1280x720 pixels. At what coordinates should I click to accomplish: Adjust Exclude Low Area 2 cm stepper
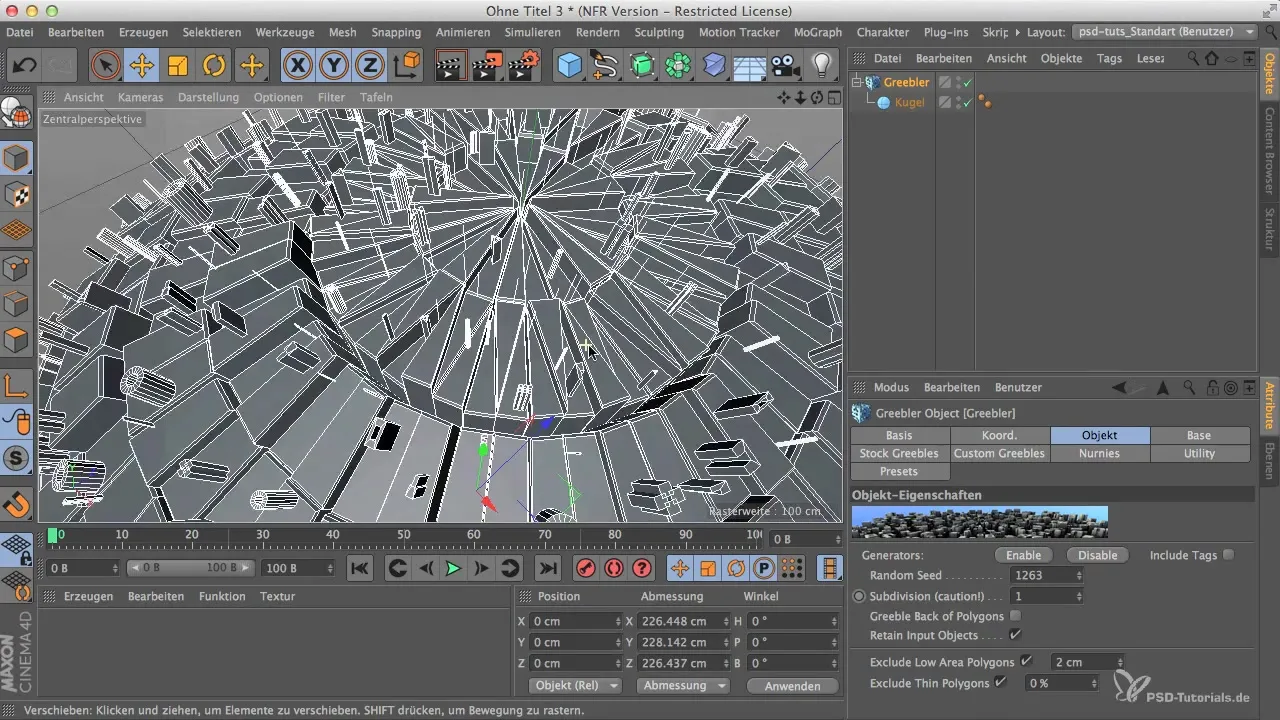[x=1120, y=661]
